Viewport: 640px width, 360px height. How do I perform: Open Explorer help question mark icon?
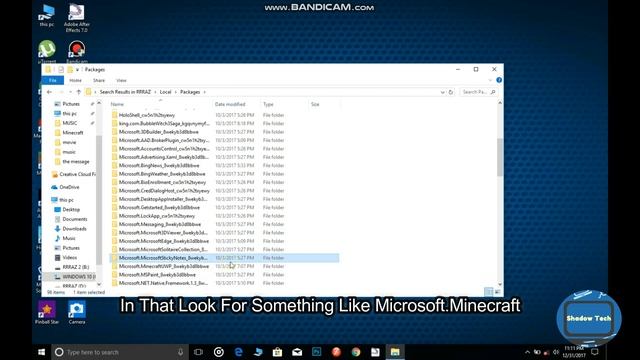click(x=499, y=80)
